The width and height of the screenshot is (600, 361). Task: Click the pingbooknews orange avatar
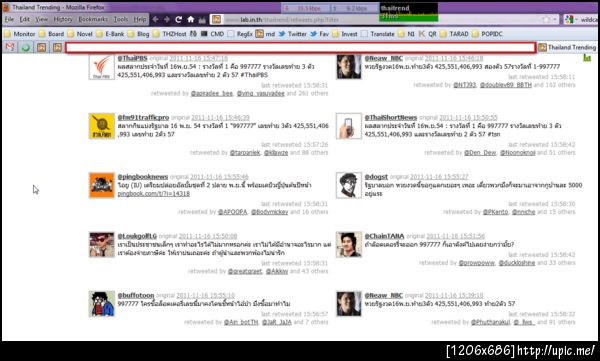[101, 185]
